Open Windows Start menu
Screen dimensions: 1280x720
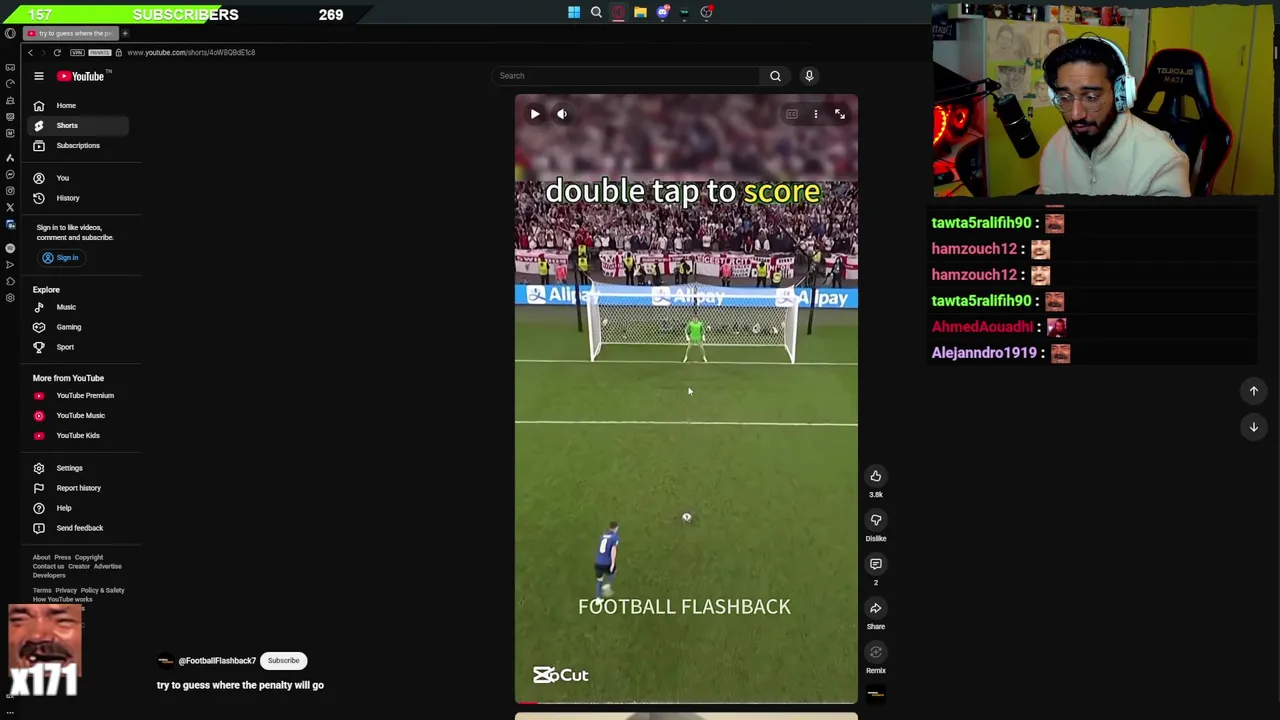click(x=574, y=13)
